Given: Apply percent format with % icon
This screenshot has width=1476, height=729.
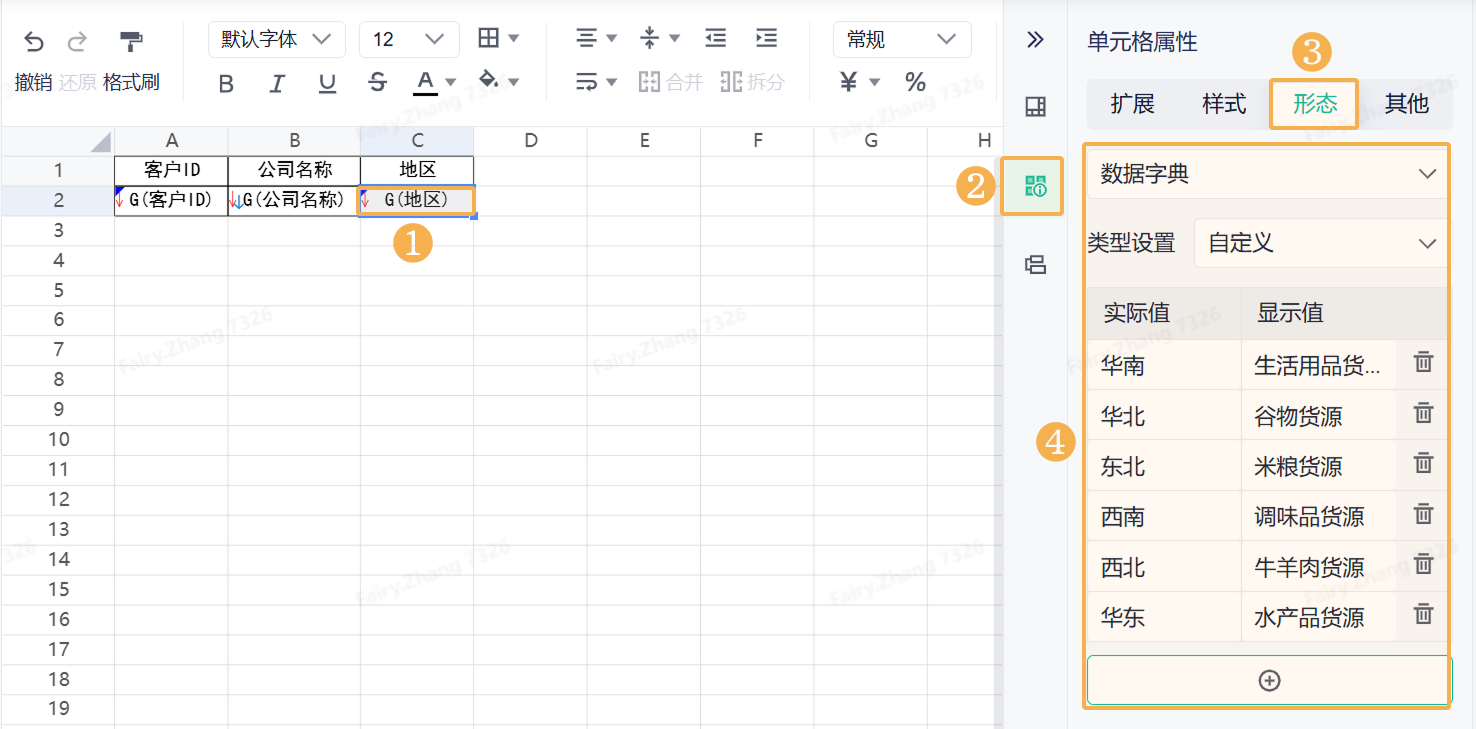Looking at the screenshot, I should click(x=915, y=82).
